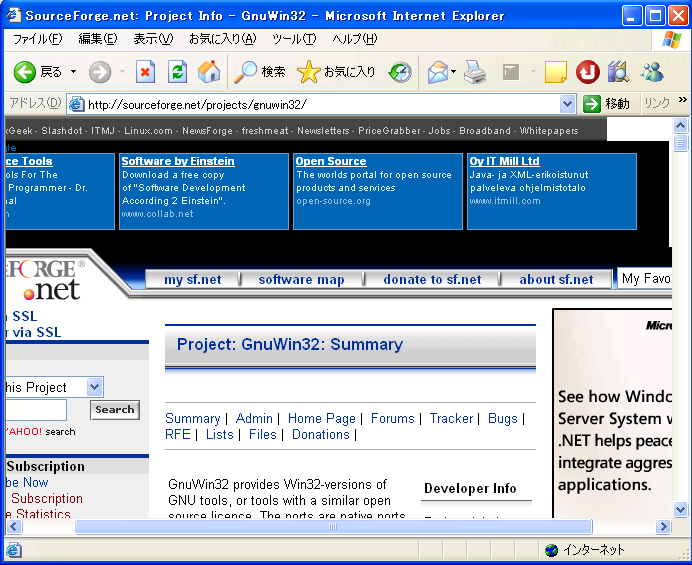The width and height of the screenshot is (692, 565).
Task: Expand the Back button history dropdown
Action: (x=74, y=72)
